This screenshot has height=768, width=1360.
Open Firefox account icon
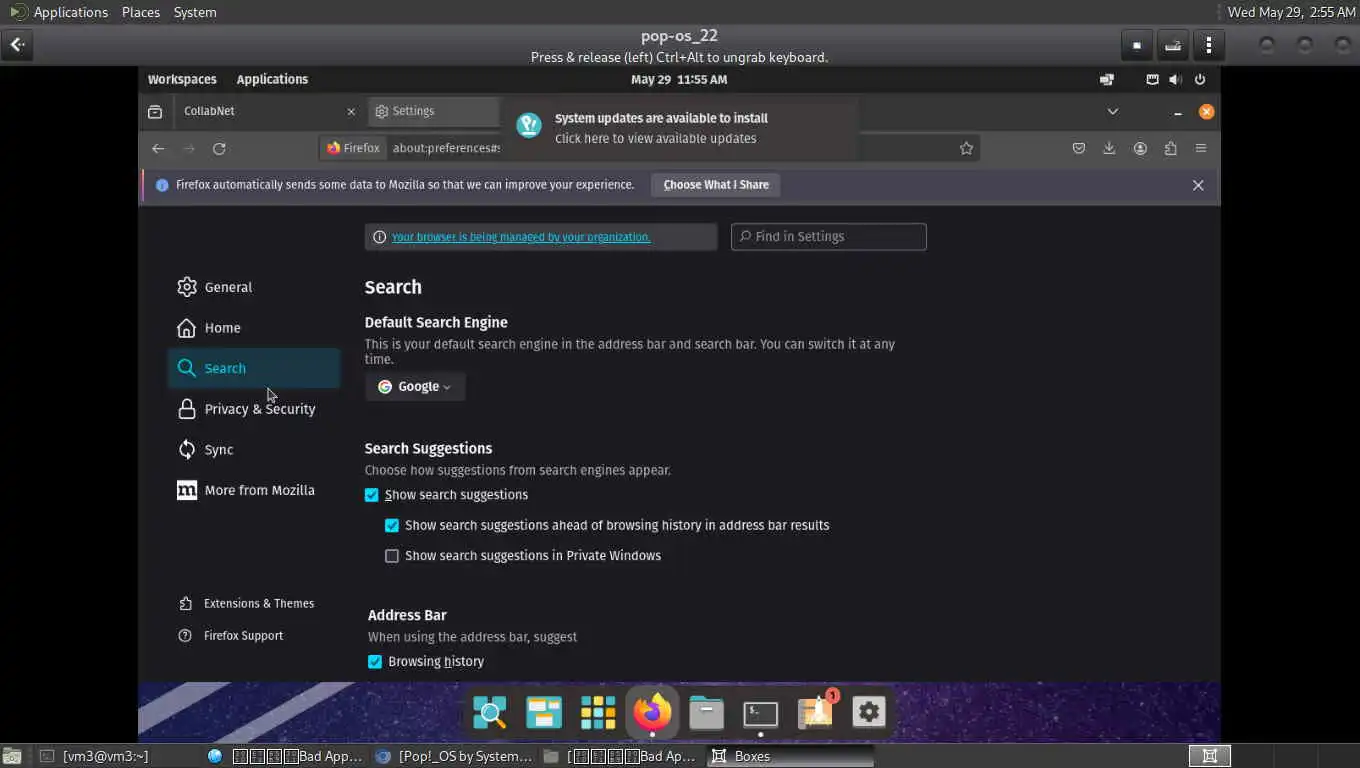point(1140,148)
